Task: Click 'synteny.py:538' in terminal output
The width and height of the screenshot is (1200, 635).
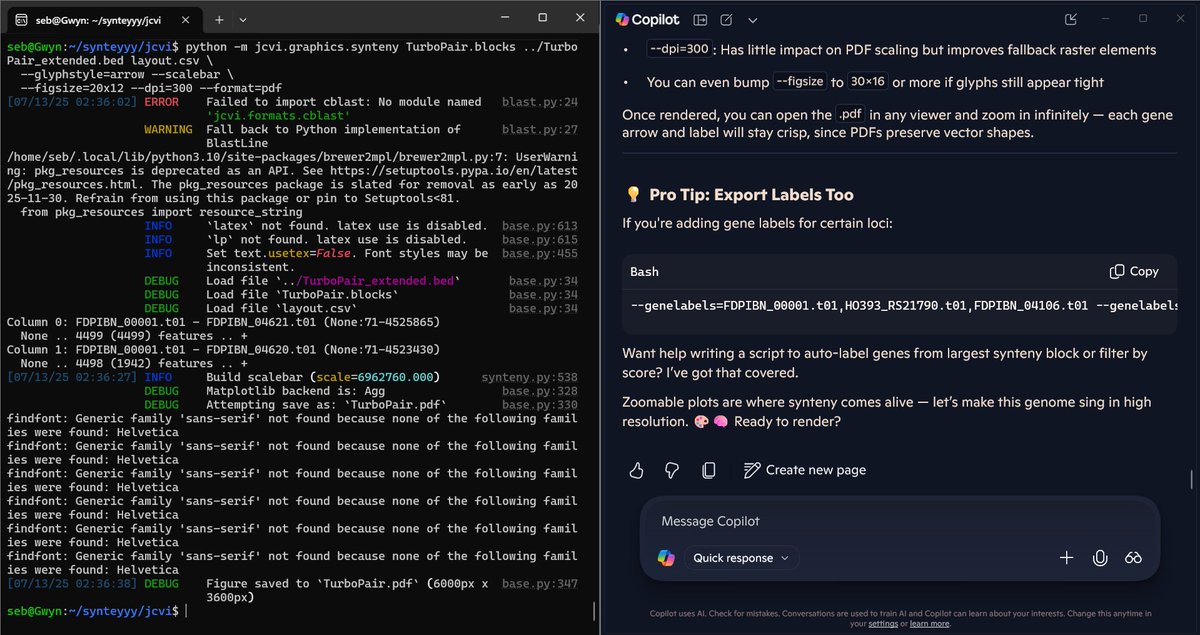Action: (x=529, y=377)
